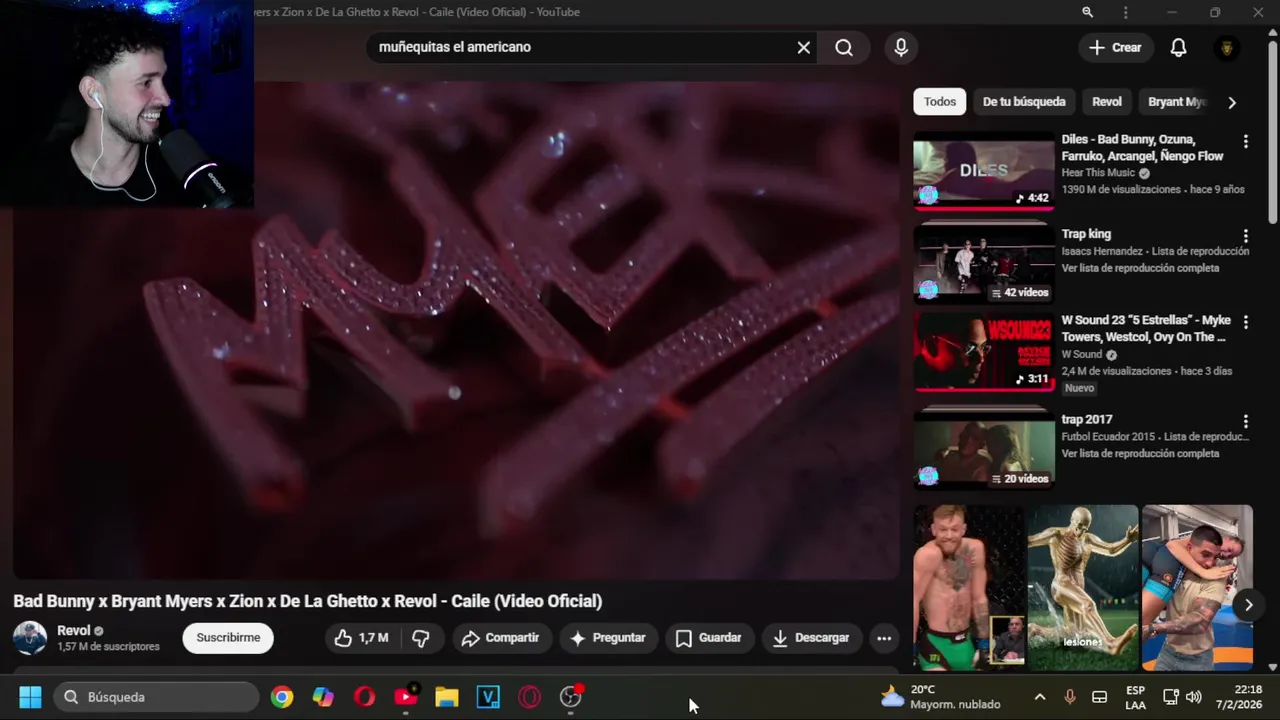Click the Diles - Bad Bunny, Ozuna title
1280x720 pixels.
1142,148
